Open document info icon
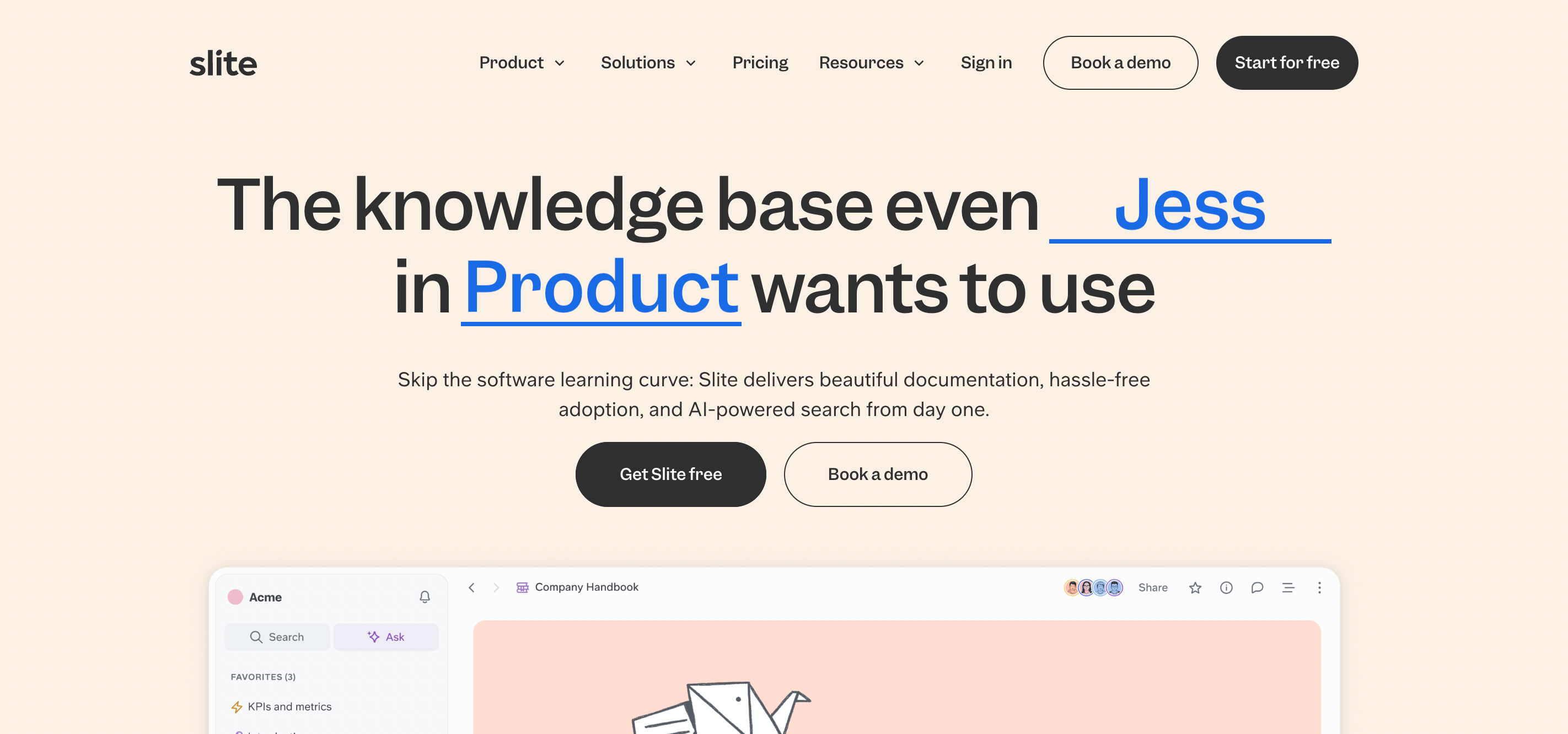This screenshot has height=734, width=1568. coord(1226,587)
